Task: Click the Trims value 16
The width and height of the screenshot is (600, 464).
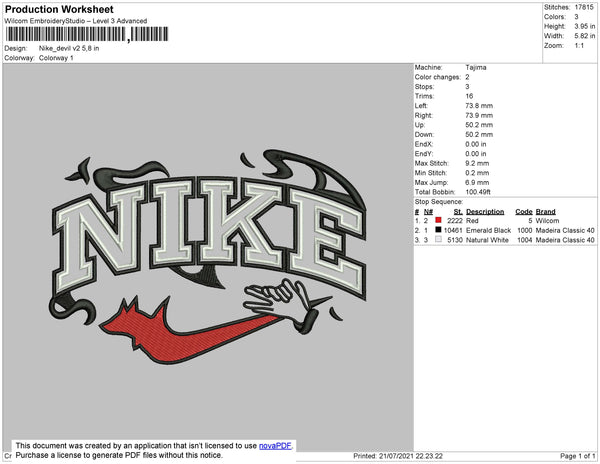Action: pos(469,96)
